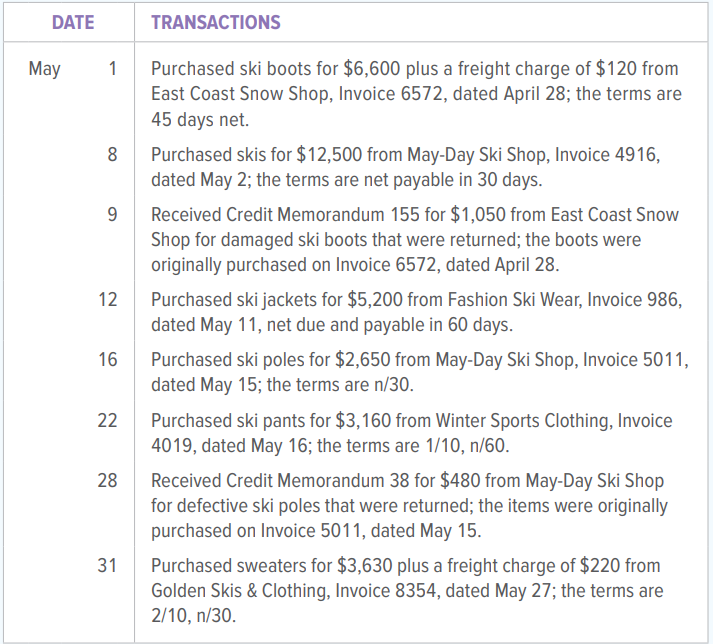Click the Credit Memorandum 38 transaction text
This screenshot has height=644, width=713.
tap(409, 506)
